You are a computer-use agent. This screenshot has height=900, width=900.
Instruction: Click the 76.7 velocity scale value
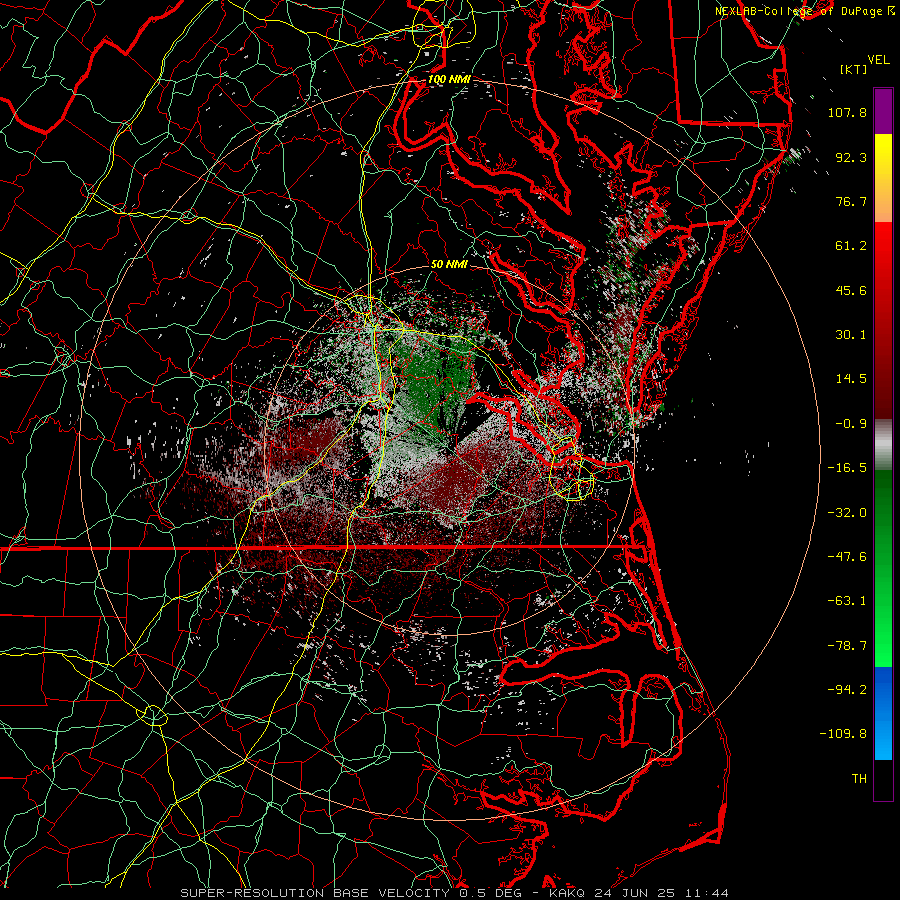tap(851, 201)
